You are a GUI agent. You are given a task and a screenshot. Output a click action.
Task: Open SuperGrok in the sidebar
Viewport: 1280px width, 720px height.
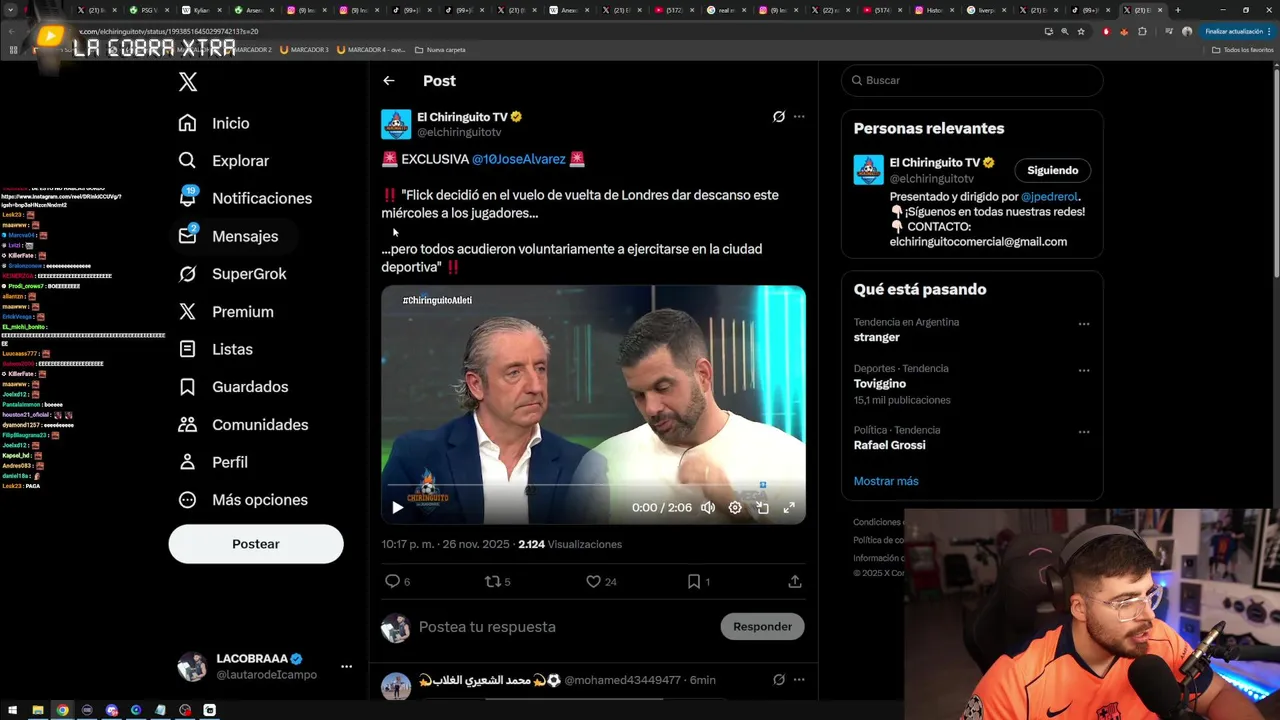tap(232, 274)
